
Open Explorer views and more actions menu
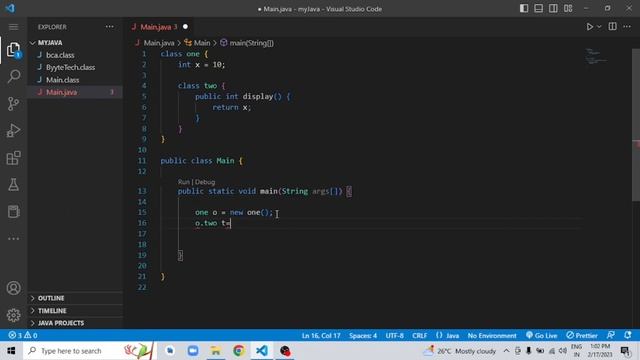pos(110,27)
